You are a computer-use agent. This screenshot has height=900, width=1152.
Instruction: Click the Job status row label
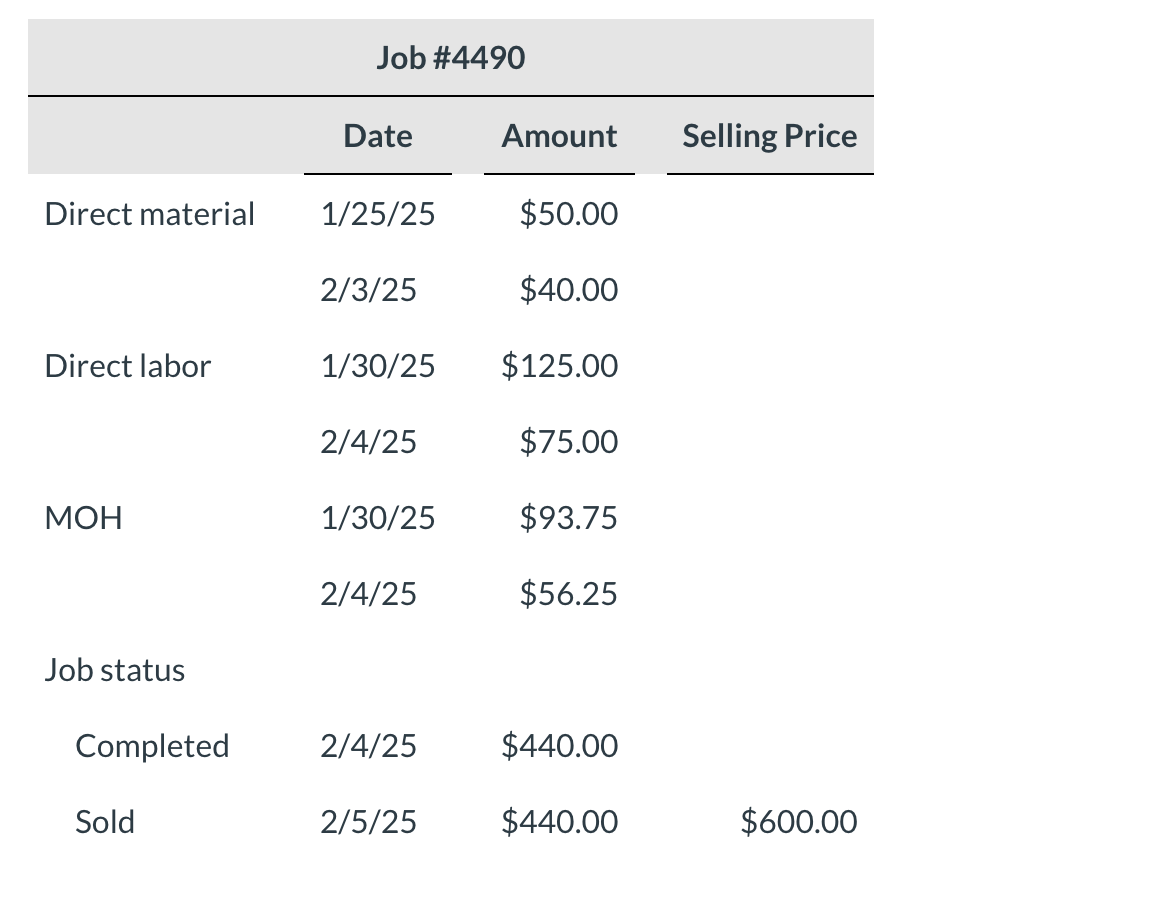tap(115, 670)
